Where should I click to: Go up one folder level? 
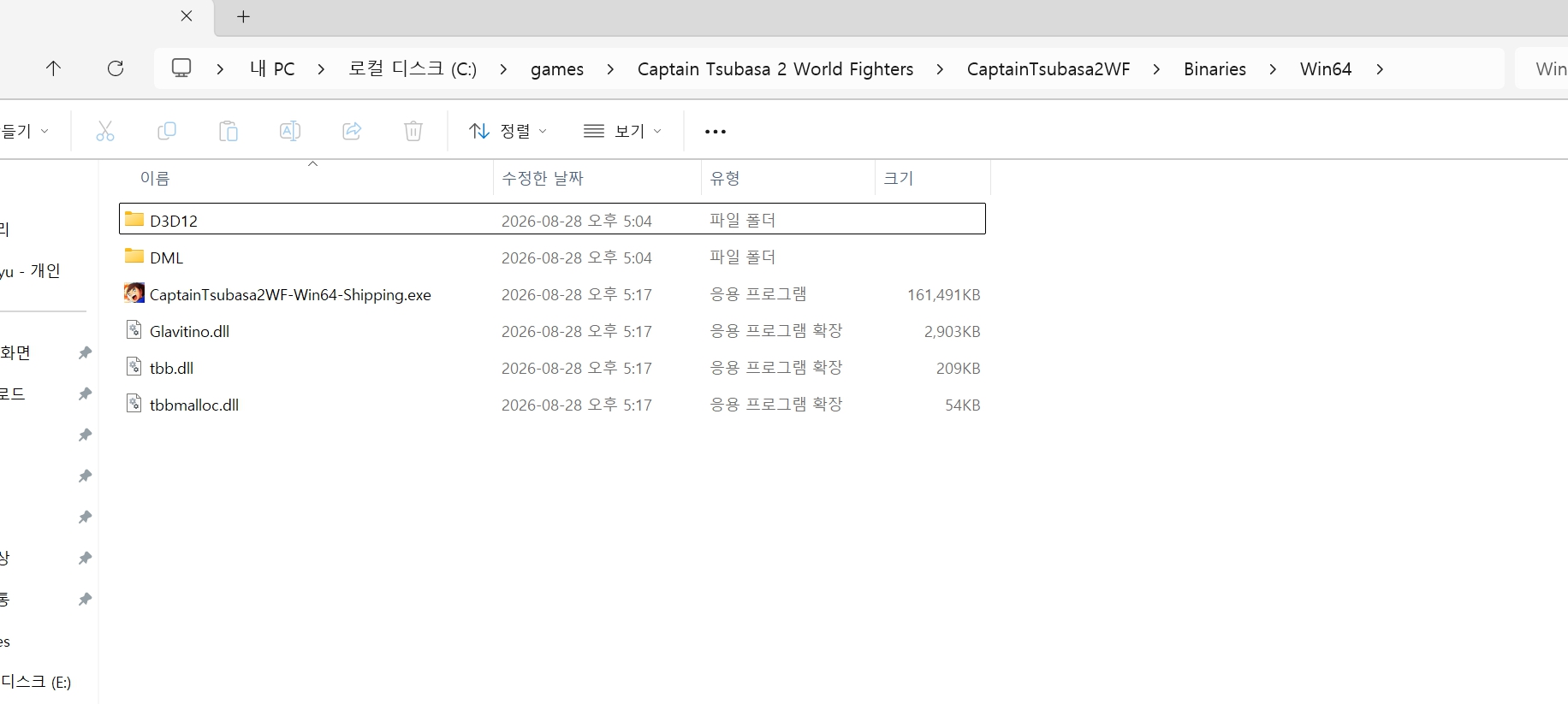(53, 68)
